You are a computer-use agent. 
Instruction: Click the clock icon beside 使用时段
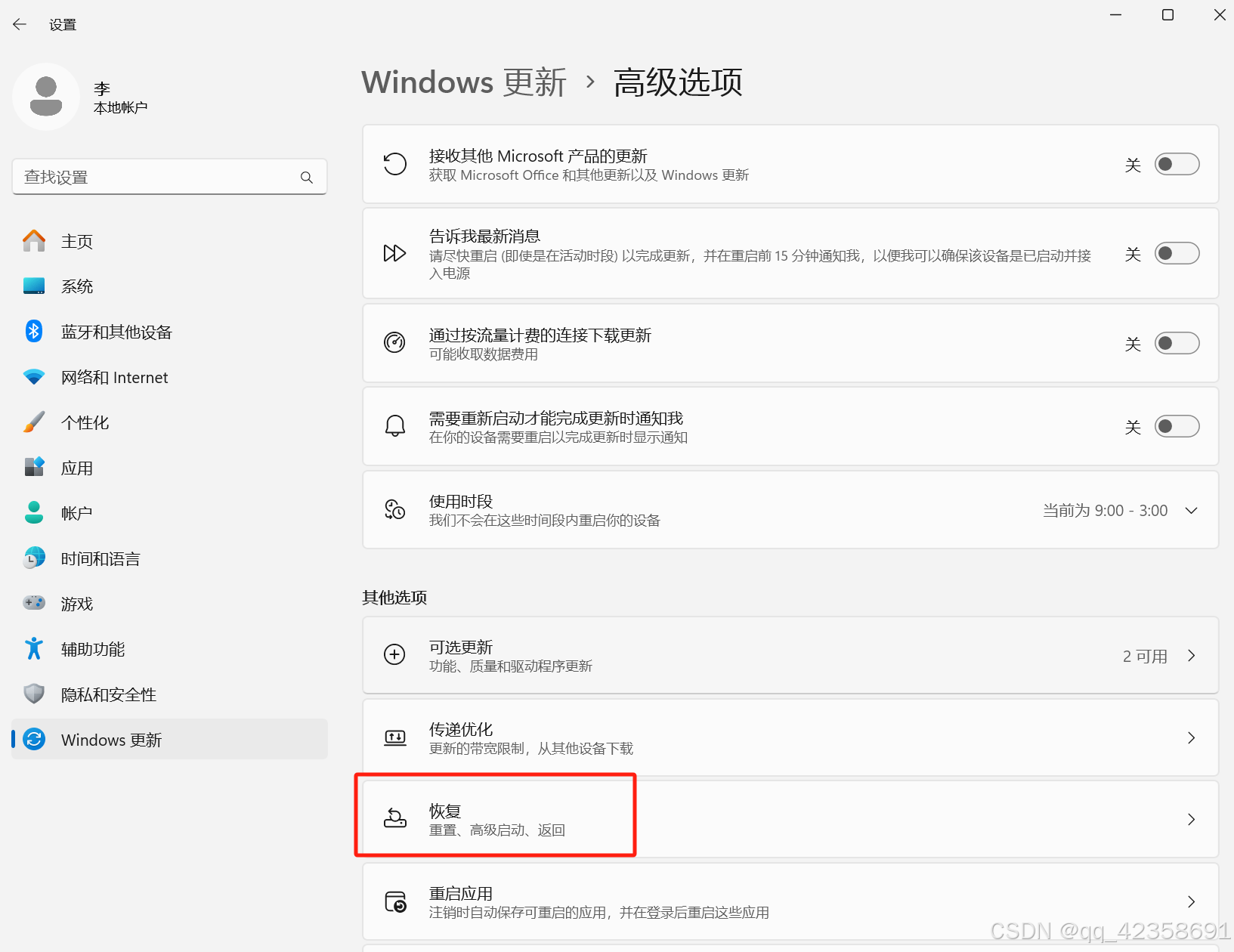tap(394, 510)
